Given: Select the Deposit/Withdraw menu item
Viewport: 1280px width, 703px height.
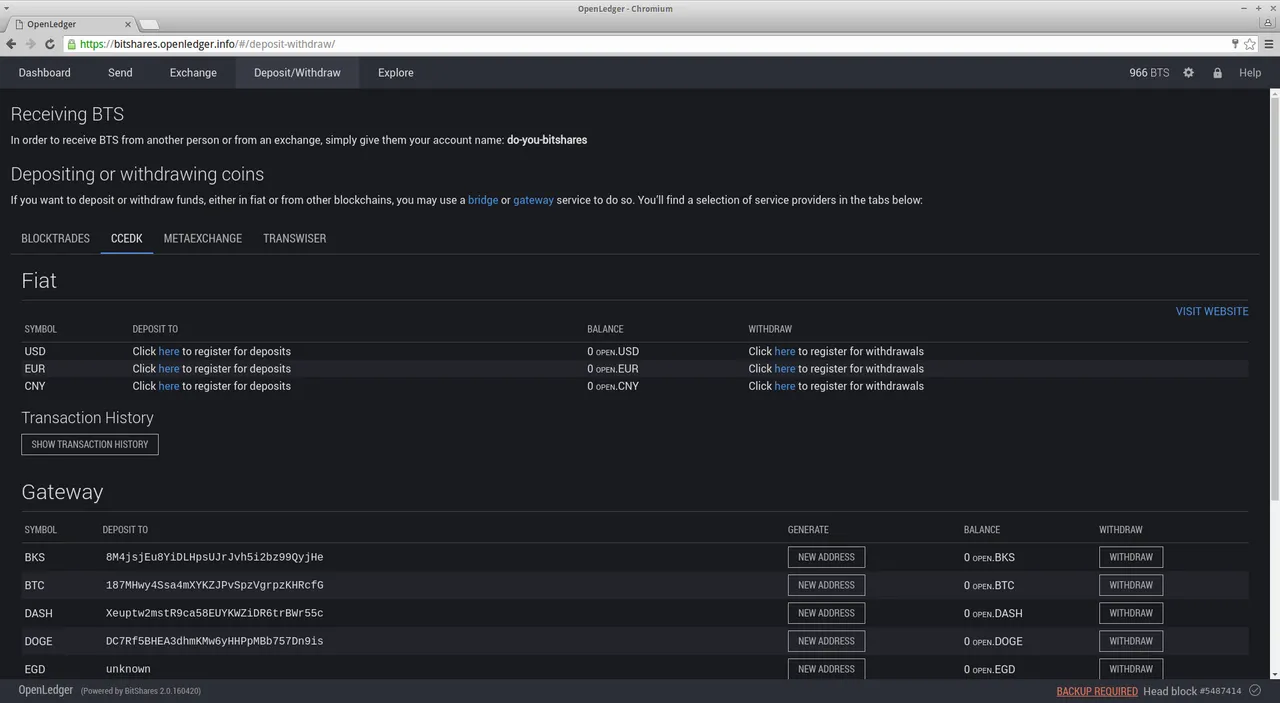Looking at the screenshot, I should click(x=297, y=73).
